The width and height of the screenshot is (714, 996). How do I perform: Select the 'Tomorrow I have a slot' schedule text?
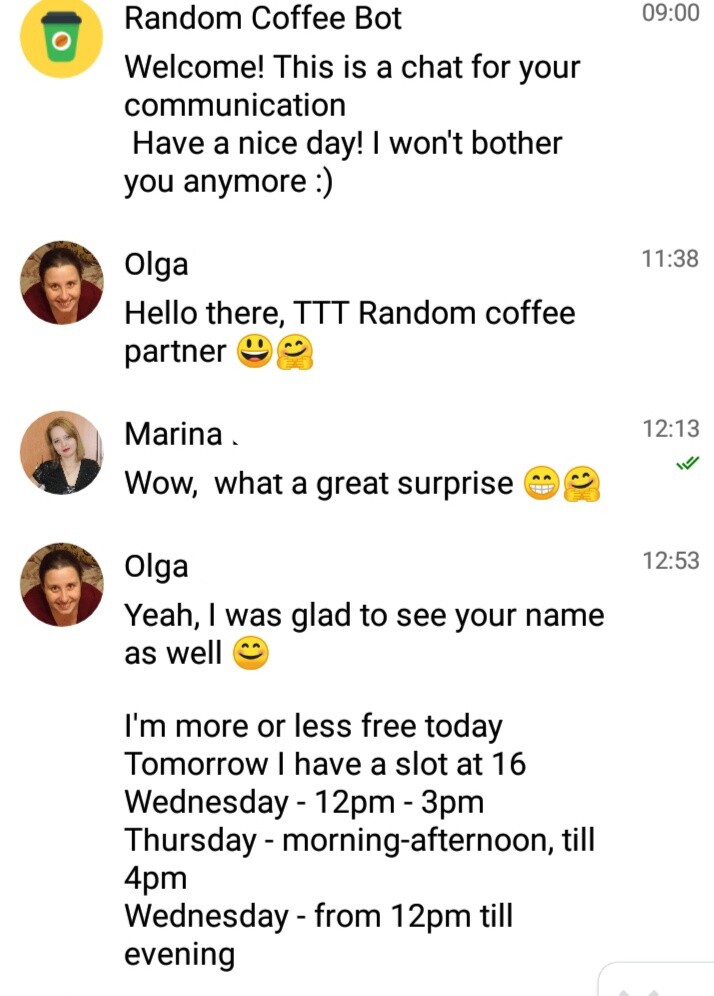click(325, 764)
